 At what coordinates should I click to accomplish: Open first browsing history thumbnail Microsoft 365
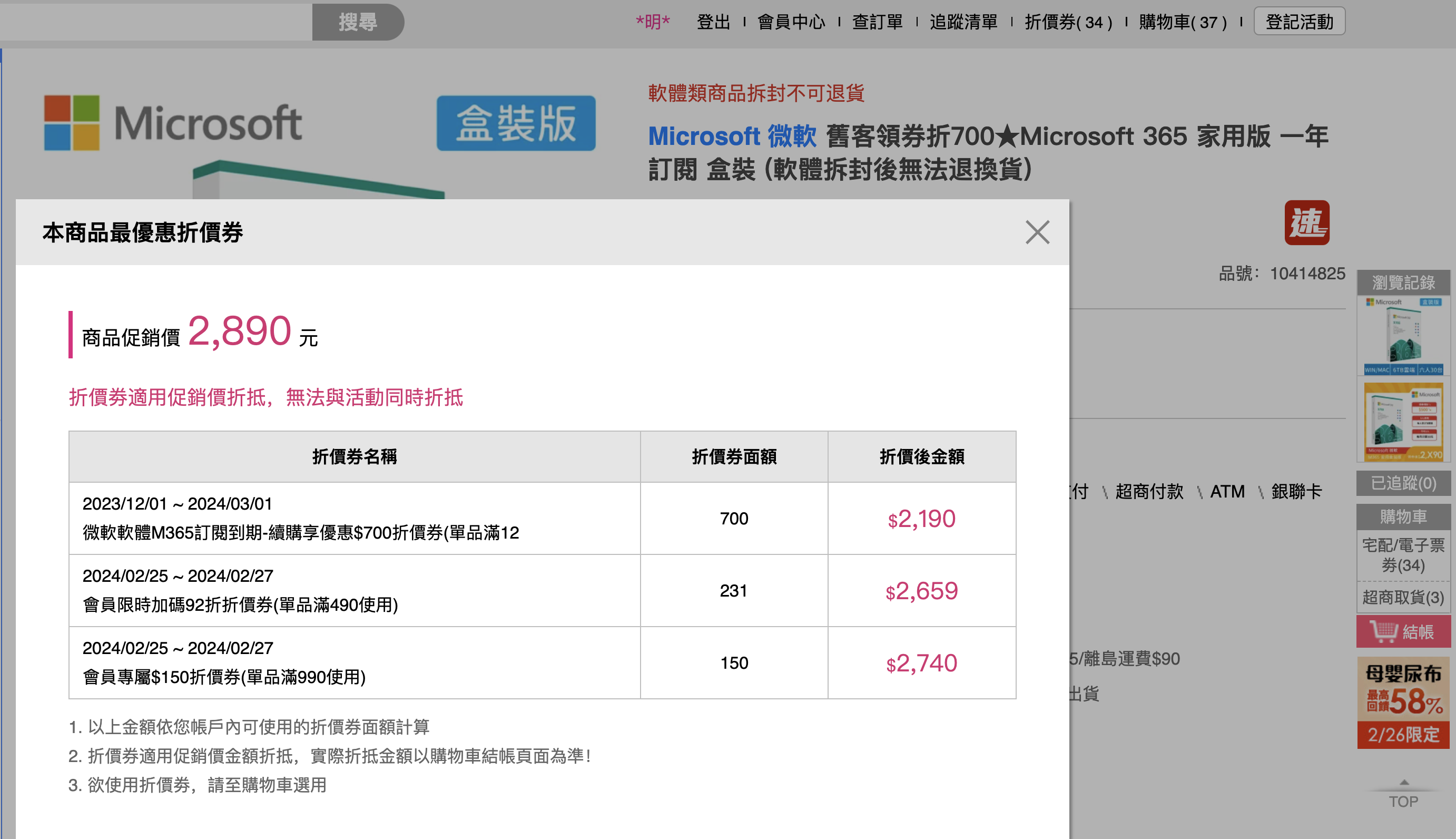1403,336
